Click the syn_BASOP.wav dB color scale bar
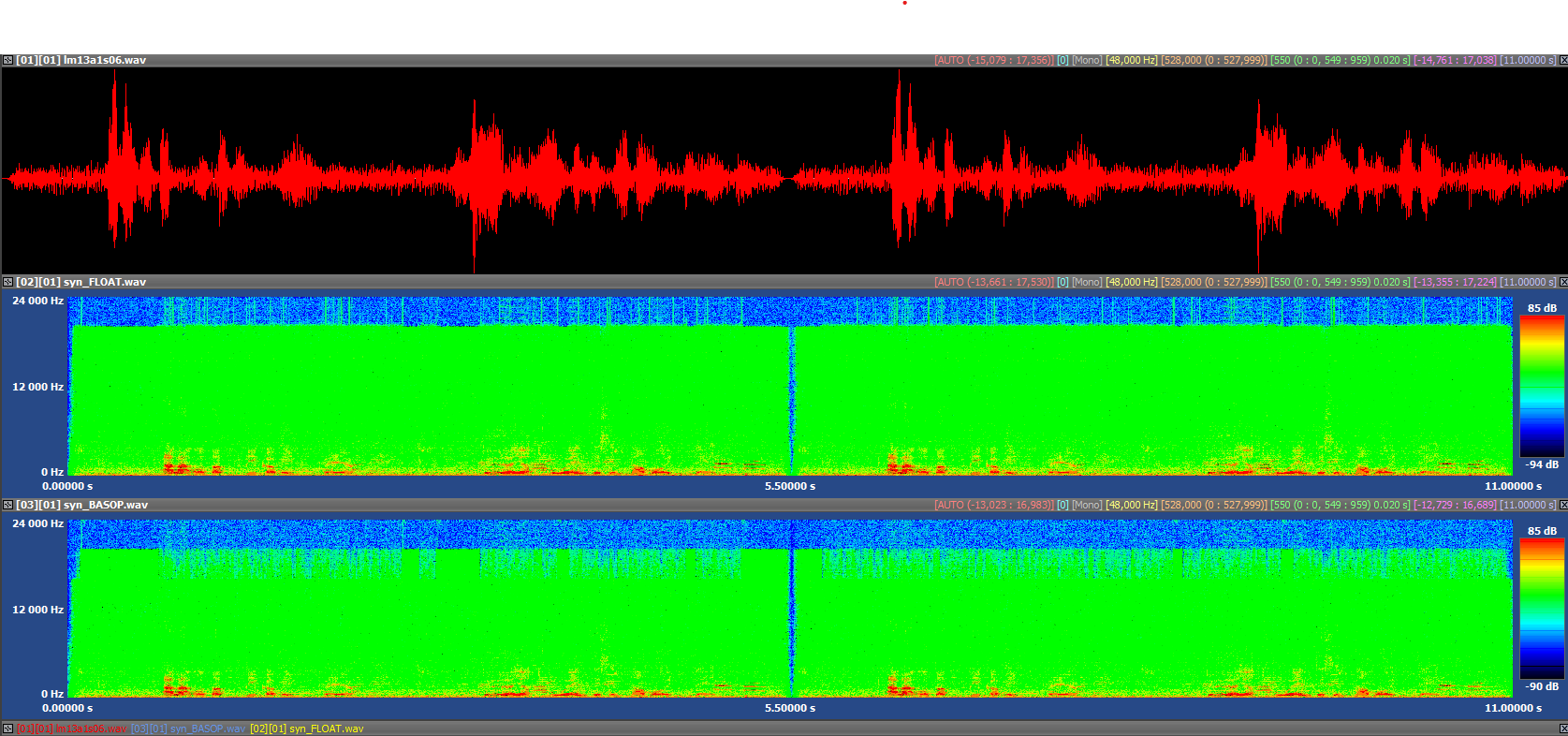Viewport: 1568px width, 736px height. [x=1541, y=609]
